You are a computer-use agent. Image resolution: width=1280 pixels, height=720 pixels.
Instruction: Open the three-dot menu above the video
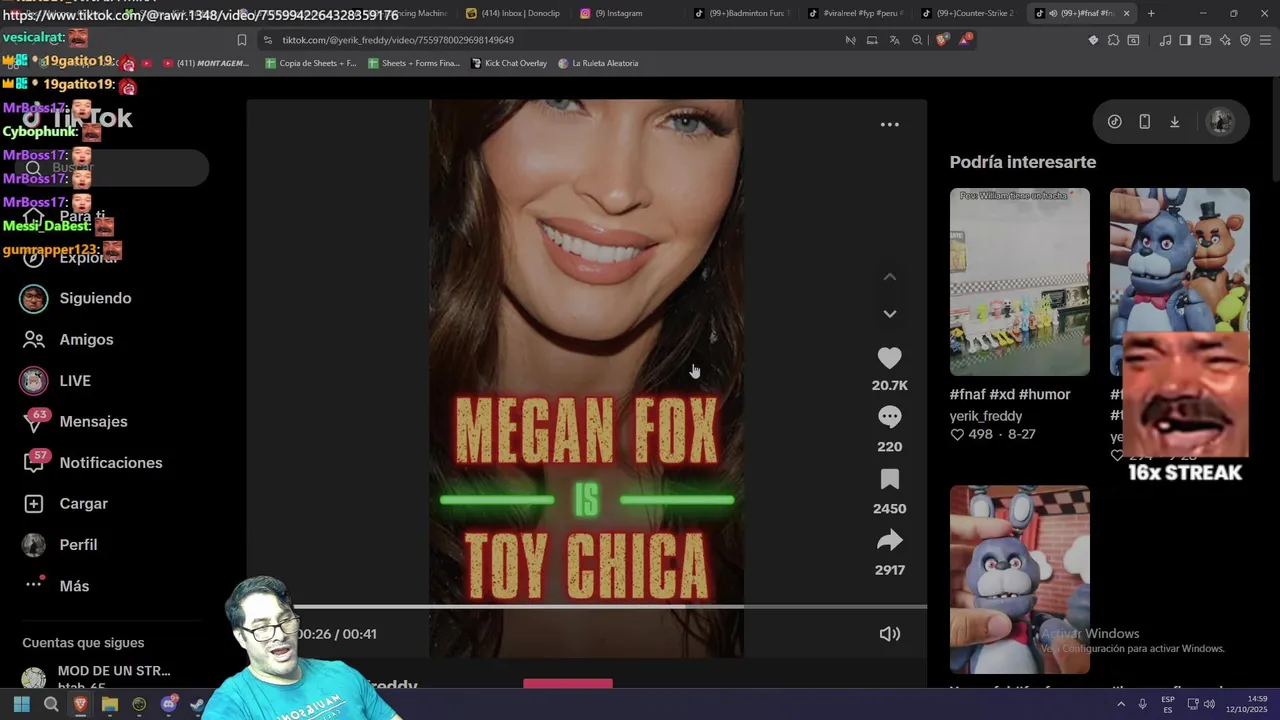[889, 125]
